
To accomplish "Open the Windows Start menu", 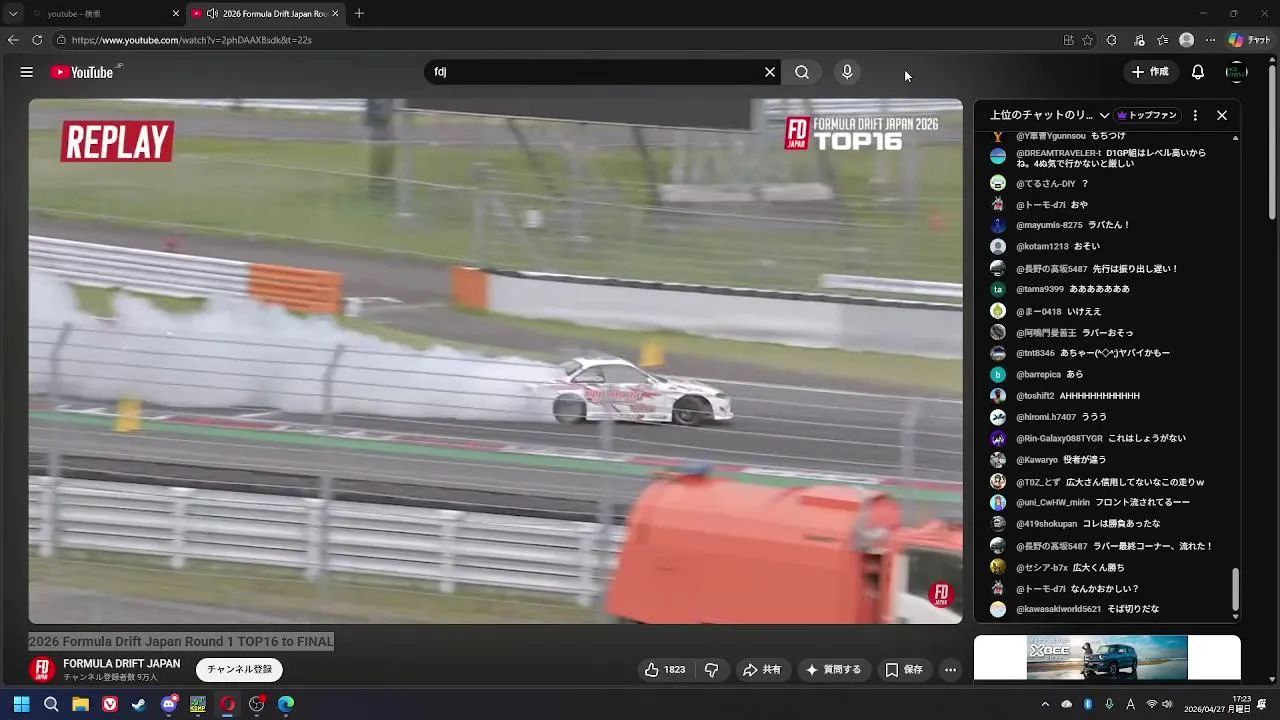I will 21,704.
